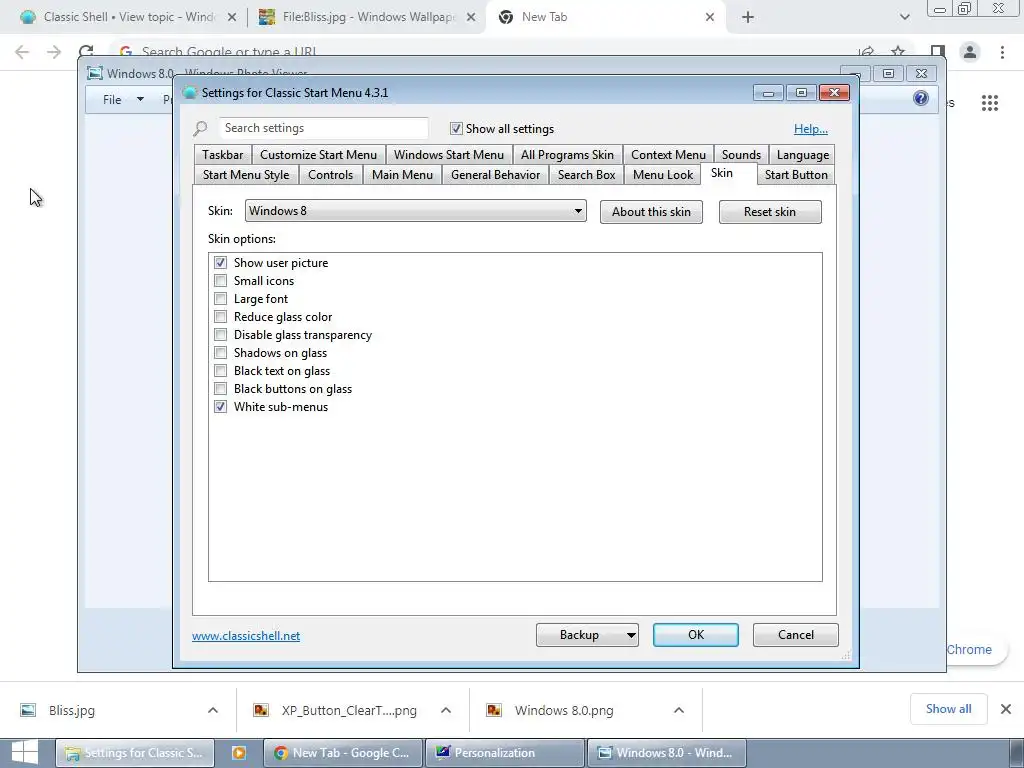Expand Bliss.jpg download options chevron

click(x=213, y=710)
